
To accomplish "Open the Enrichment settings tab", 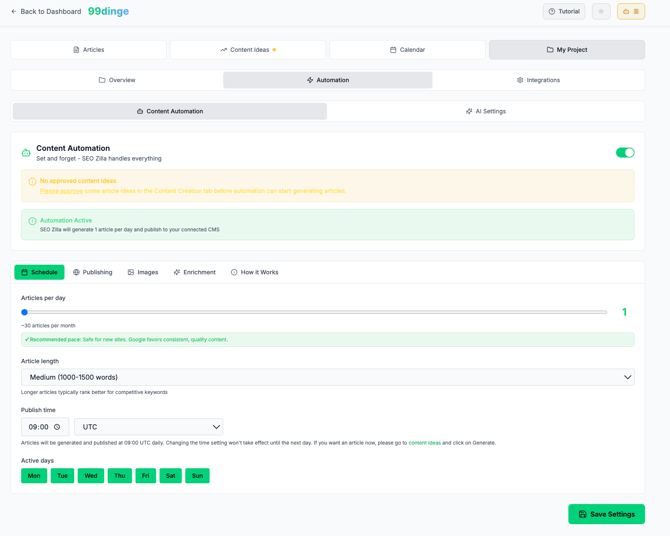I will (194, 272).
